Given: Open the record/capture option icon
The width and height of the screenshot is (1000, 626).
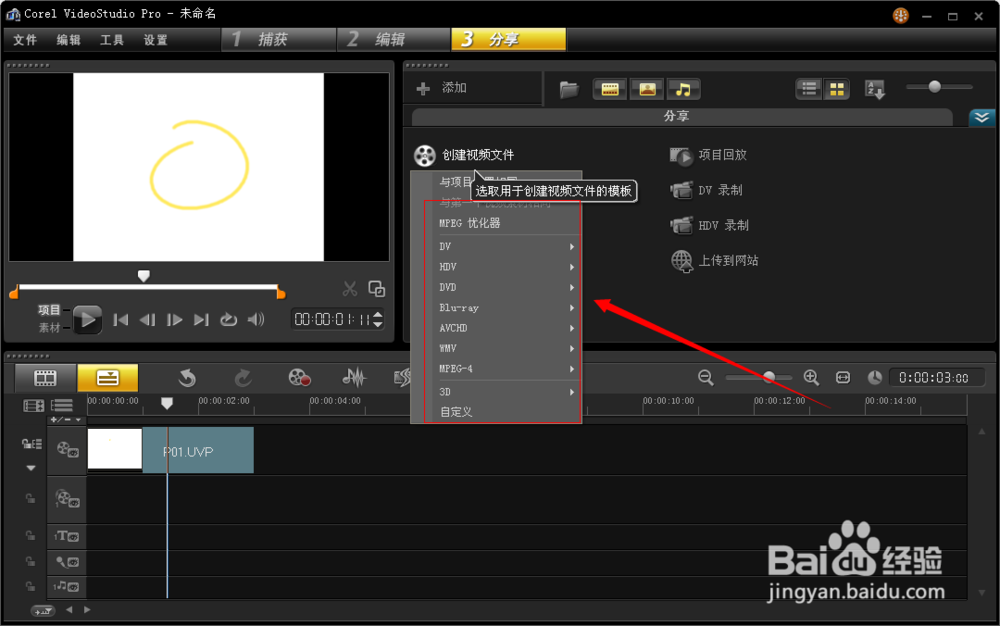Looking at the screenshot, I should (x=299, y=377).
